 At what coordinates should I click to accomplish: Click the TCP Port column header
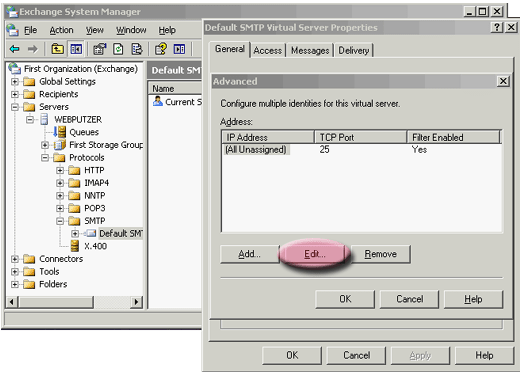360,137
